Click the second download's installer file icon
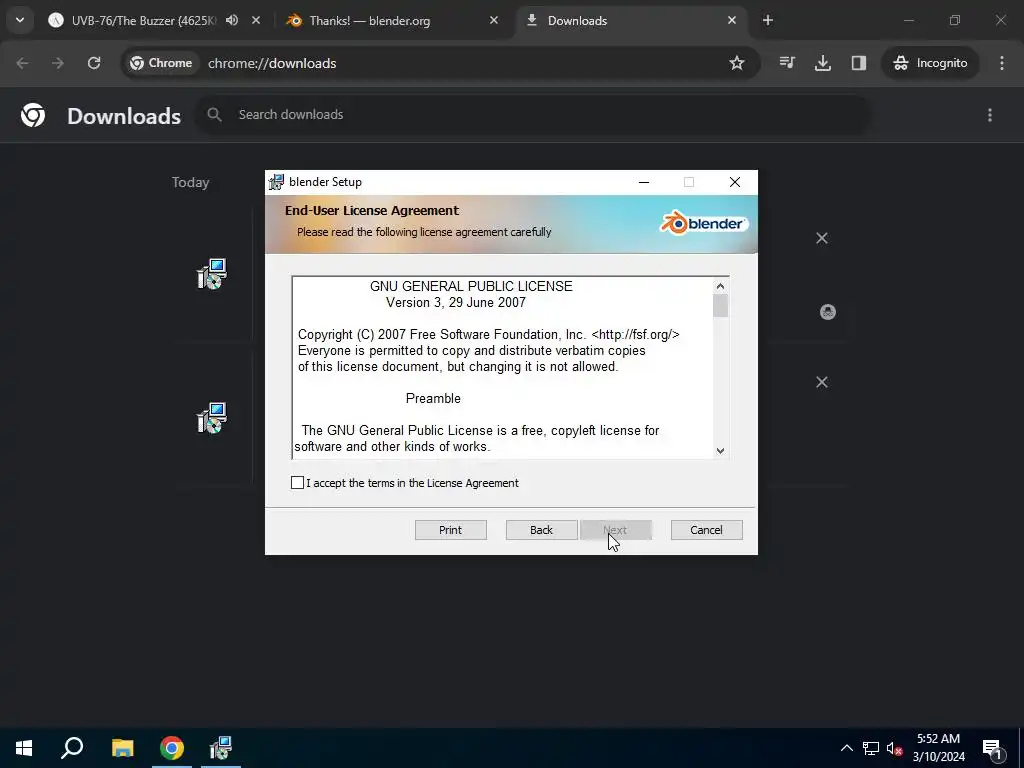 [x=212, y=418]
